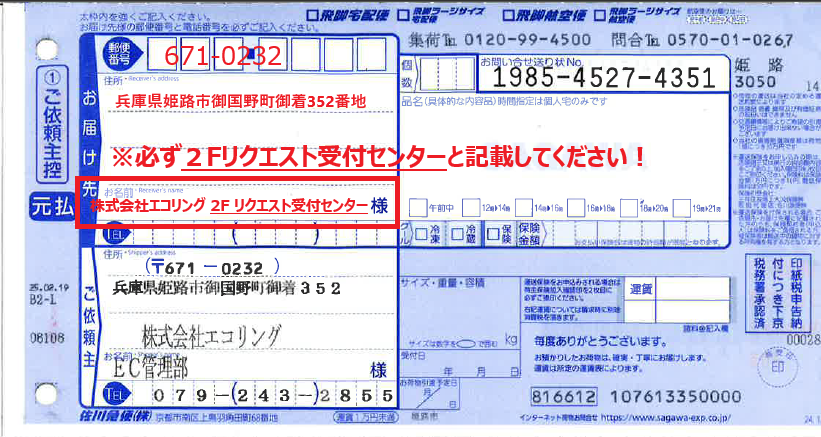
Task: Select the EC管理部 department name
Action: click(150, 370)
